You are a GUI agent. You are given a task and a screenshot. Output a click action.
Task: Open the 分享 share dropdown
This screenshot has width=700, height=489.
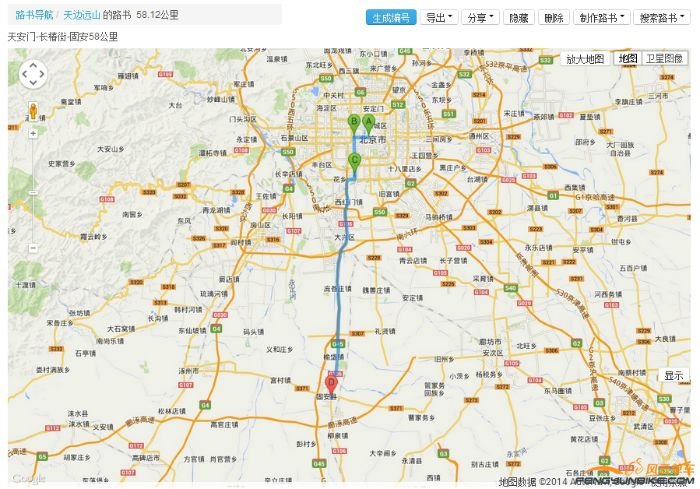(480, 18)
